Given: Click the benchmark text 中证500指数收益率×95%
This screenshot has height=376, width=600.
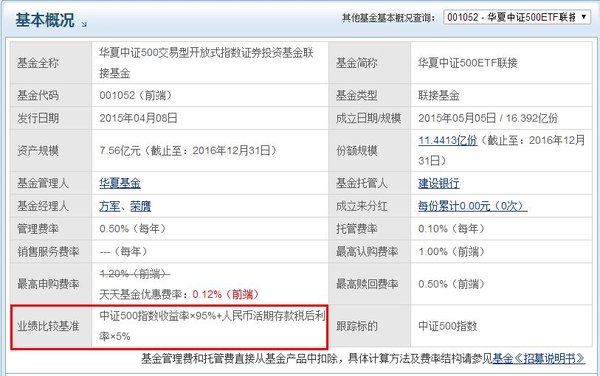Looking at the screenshot, I should [x=158, y=316].
